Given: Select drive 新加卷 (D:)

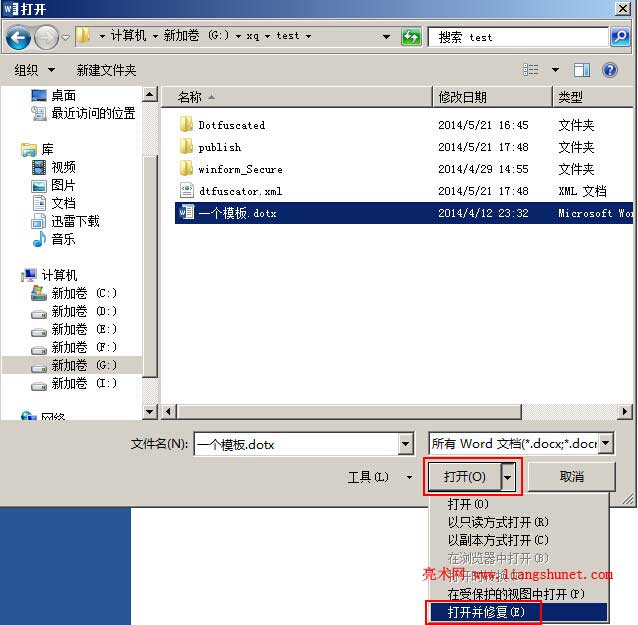Looking at the screenshot, I should 74,312.
